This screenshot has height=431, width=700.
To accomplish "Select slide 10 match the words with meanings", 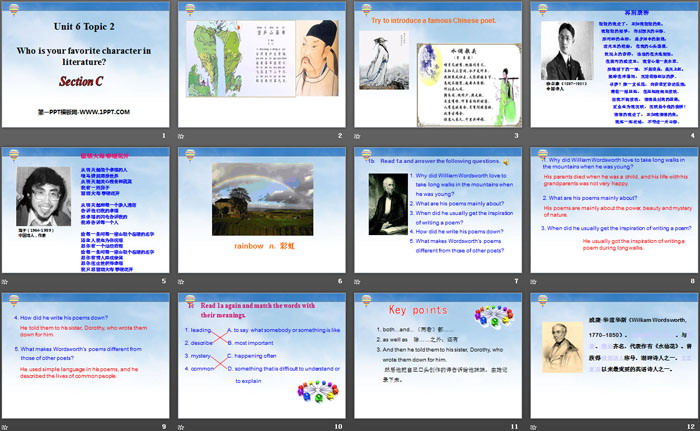I will (262, 356).
